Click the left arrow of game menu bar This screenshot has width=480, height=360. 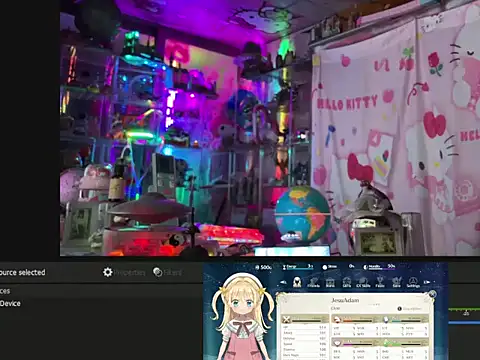coord(283,282)
